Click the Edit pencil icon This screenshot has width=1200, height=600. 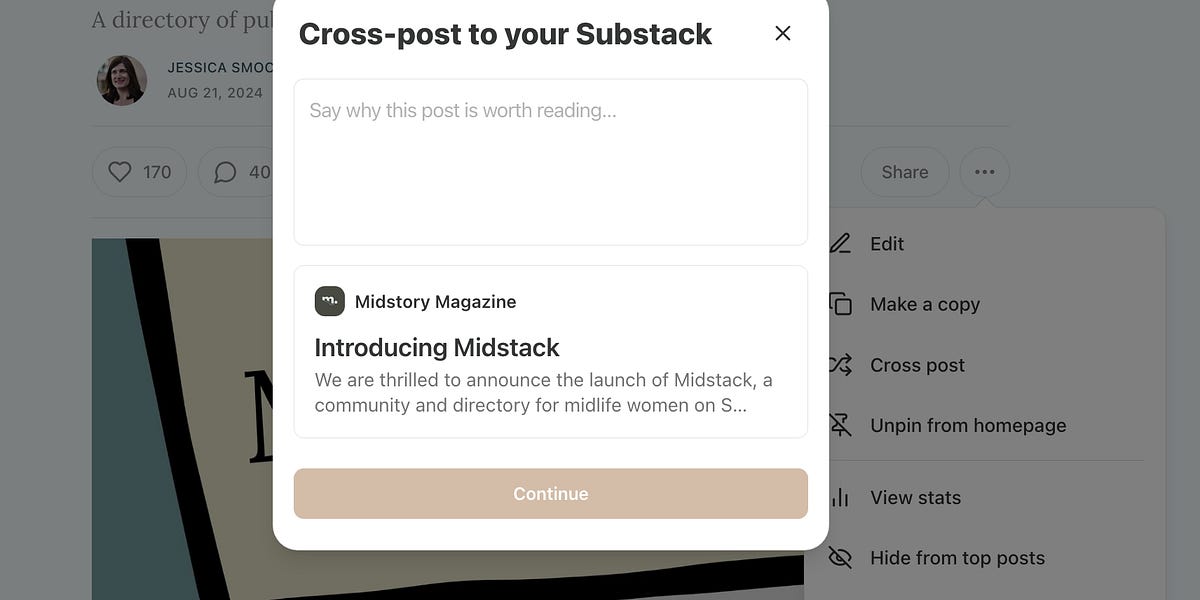[840, 243]
